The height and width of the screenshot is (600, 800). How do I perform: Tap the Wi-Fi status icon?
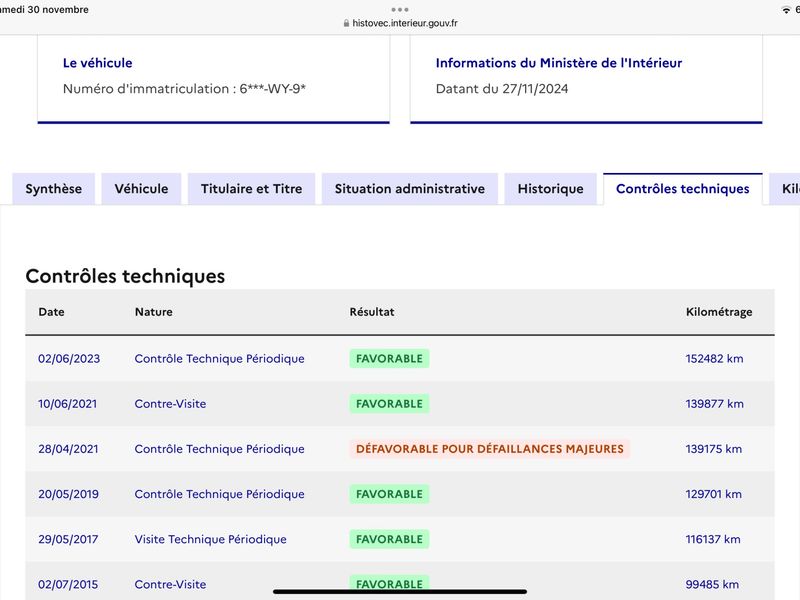click(786, 10)
